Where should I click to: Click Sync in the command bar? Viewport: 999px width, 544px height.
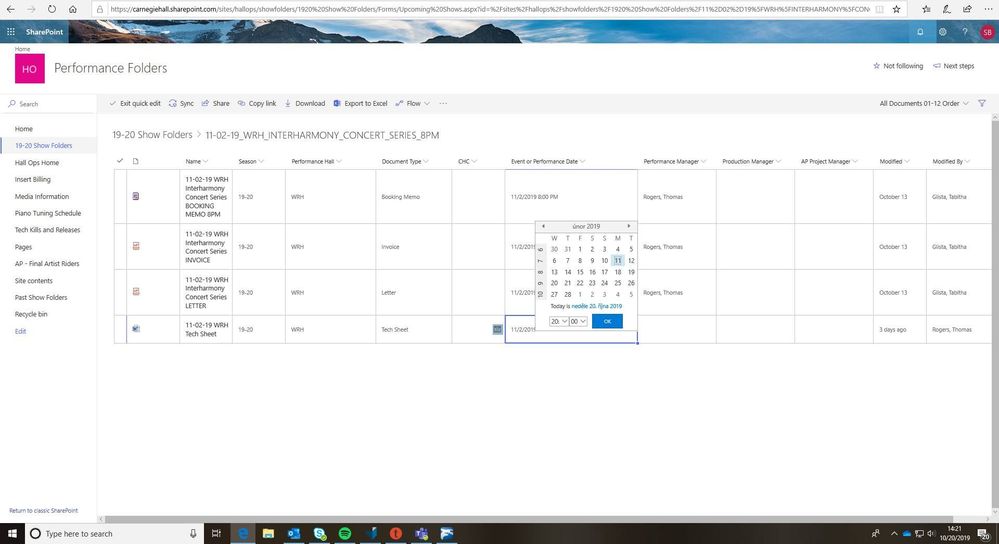181,103
